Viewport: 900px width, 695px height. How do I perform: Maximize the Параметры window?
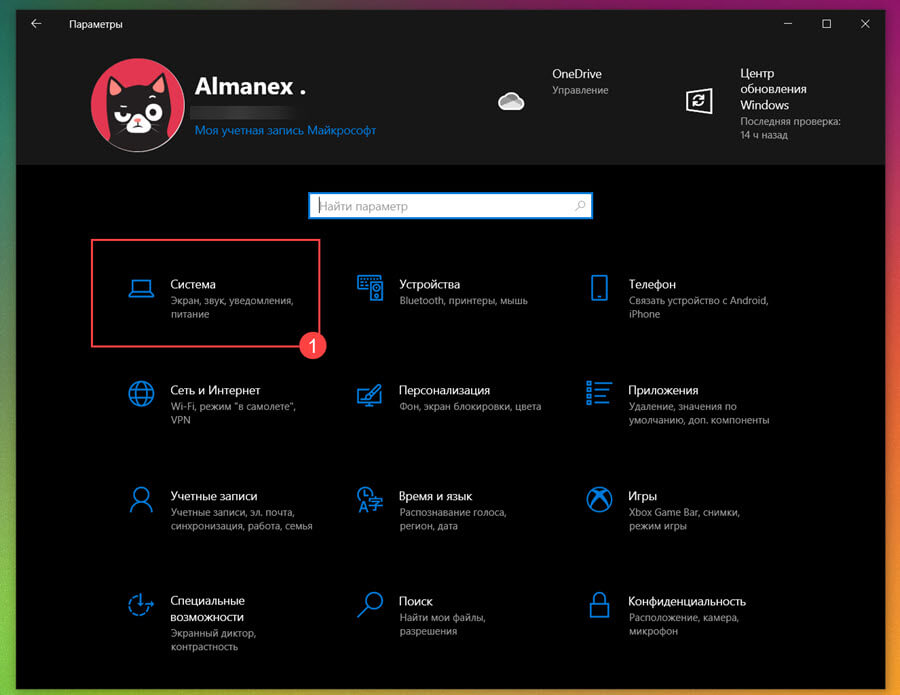click(827, 24)
